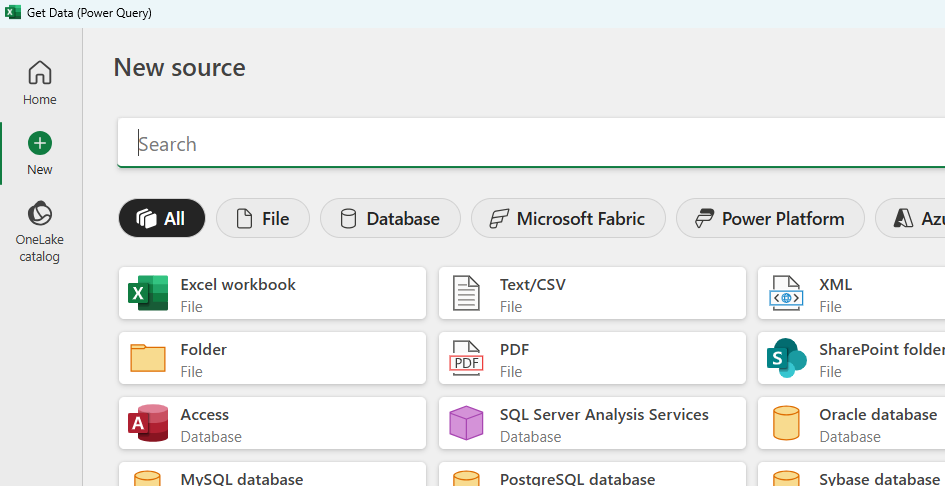Select the PostgreSQL database connector
This screenshot has height=486, width=945.
pyautogui.click(x=592, y=474)
